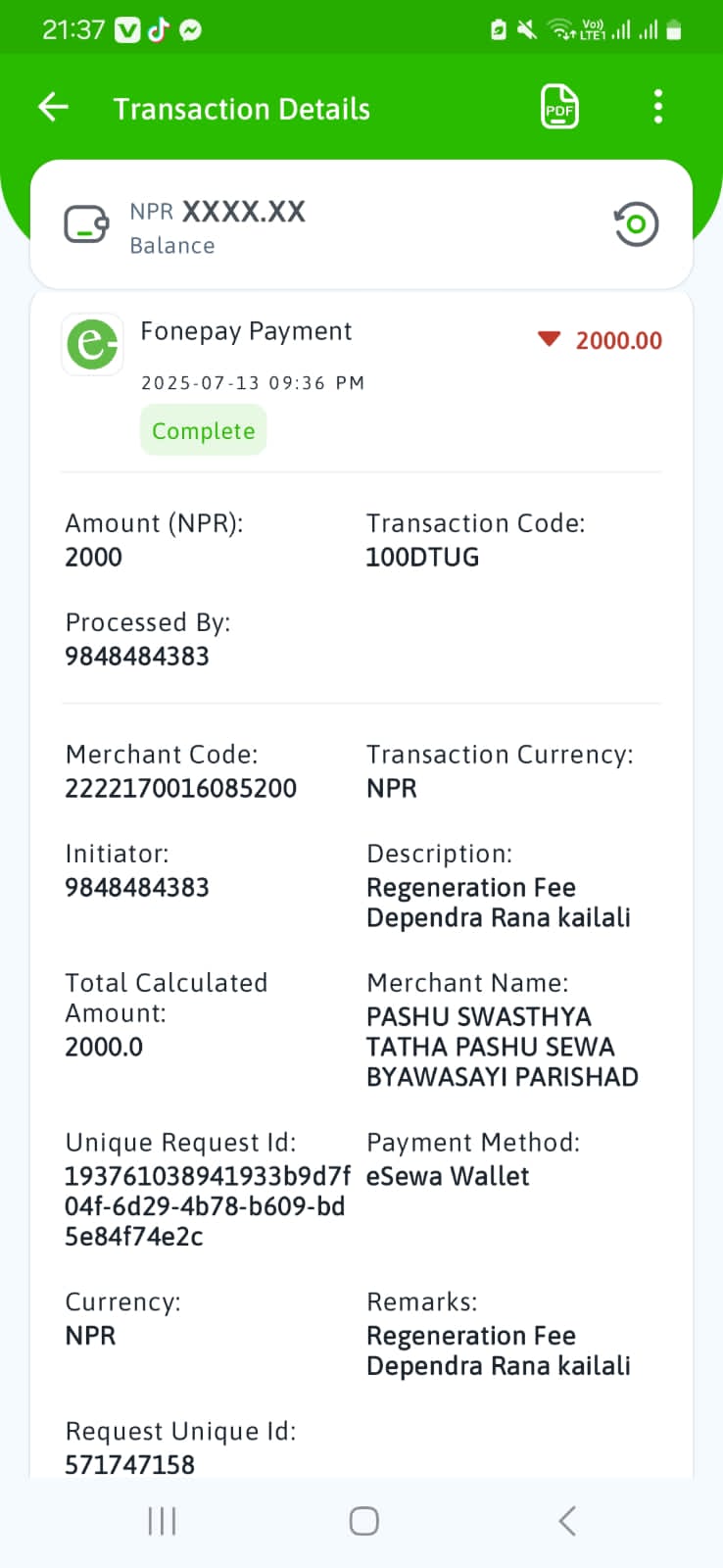723x1568 pixels.
Task: Tap Request Unique Id 571747158
Action: click(x=129, y=1465)
